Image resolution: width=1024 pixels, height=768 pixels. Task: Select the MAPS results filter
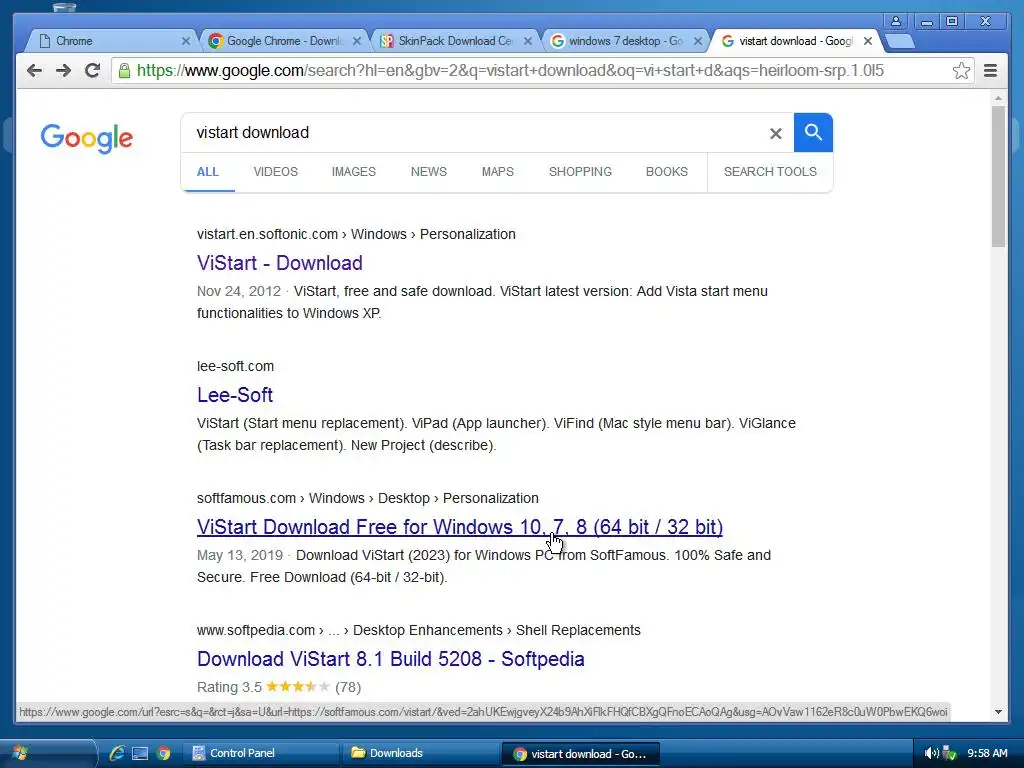pos(498,172)
